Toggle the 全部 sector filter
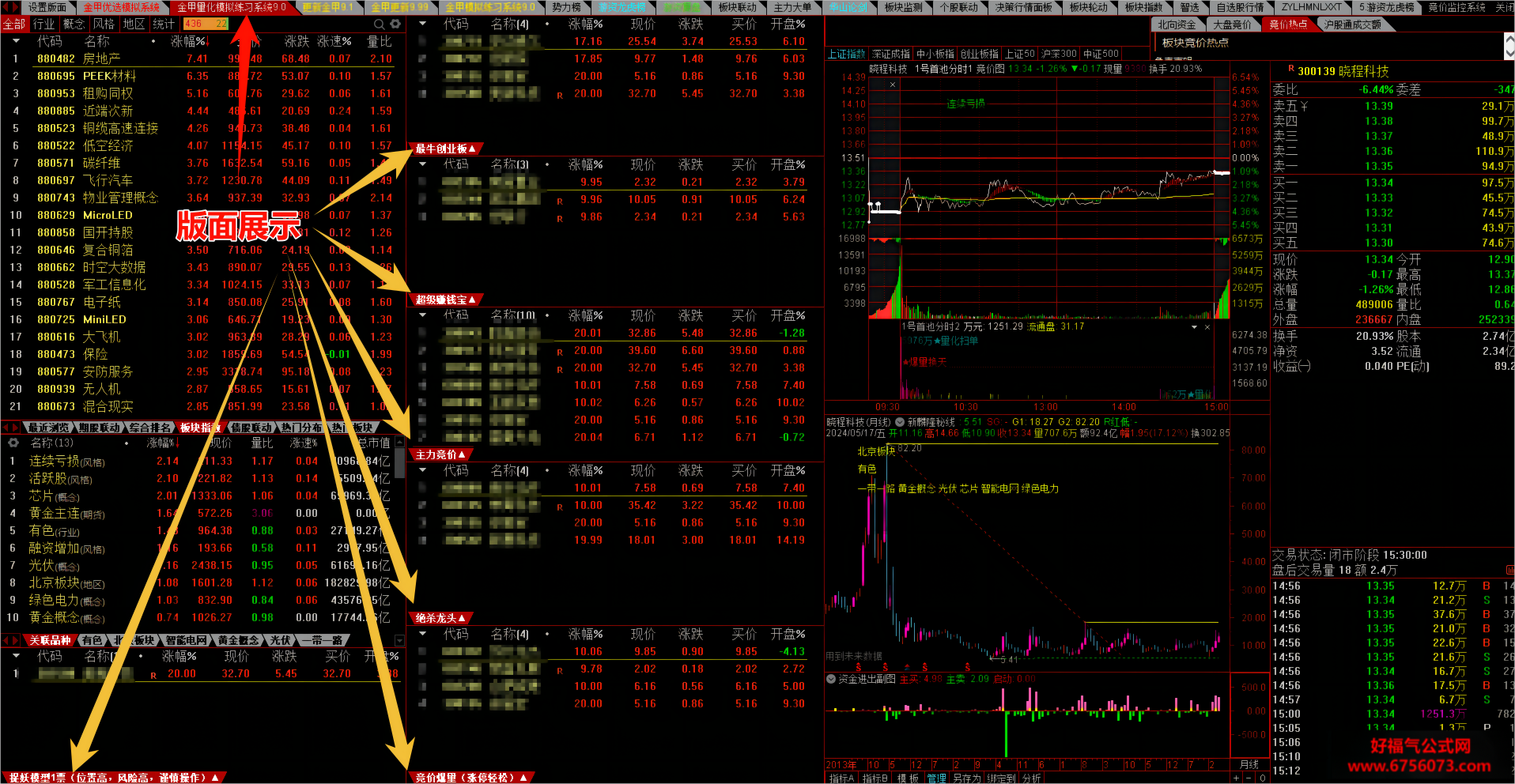Image resolution: width=1515 pixels, height=784 pixels. click(14, 24)
